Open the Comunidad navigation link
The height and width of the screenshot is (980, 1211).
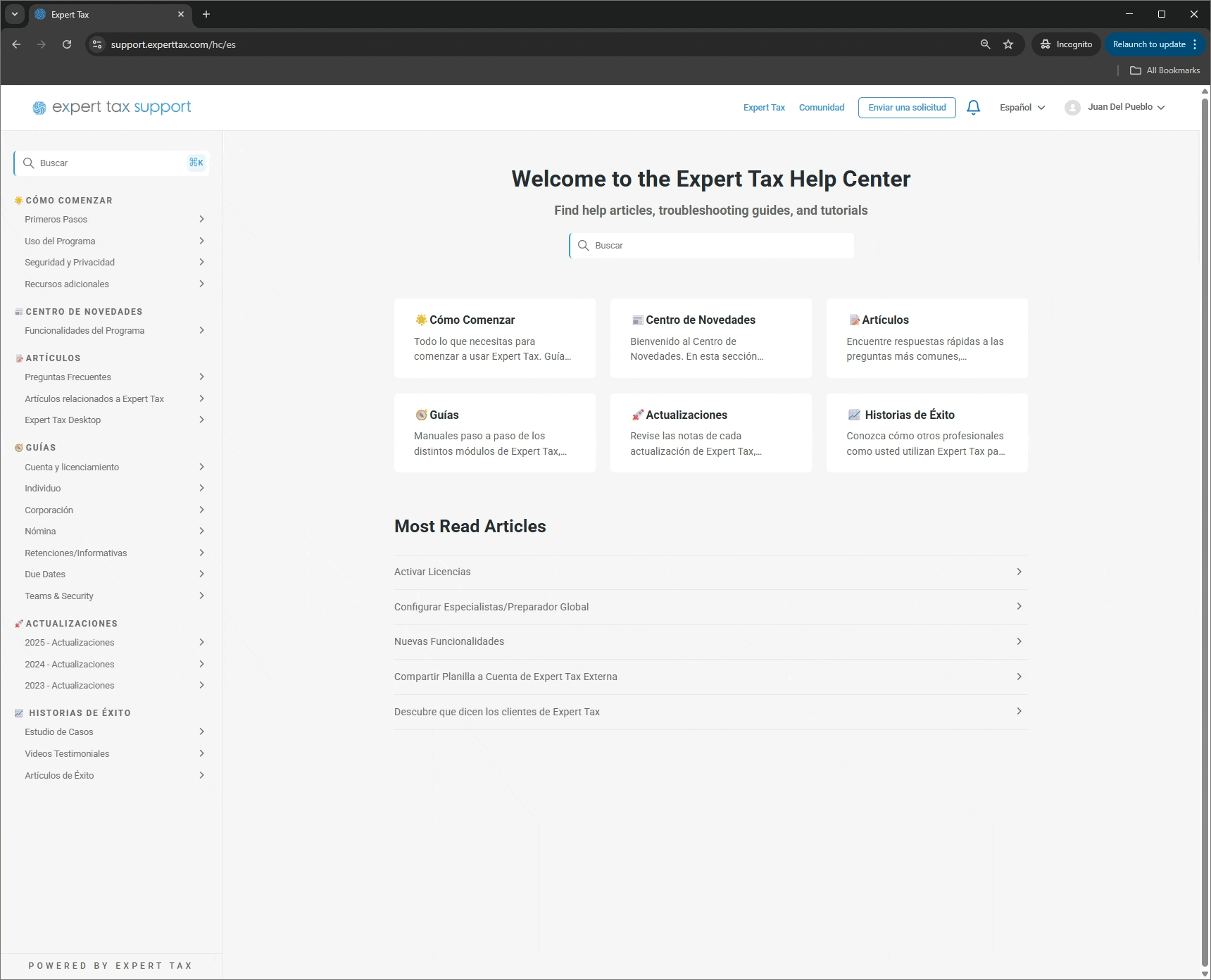[822, 108]
